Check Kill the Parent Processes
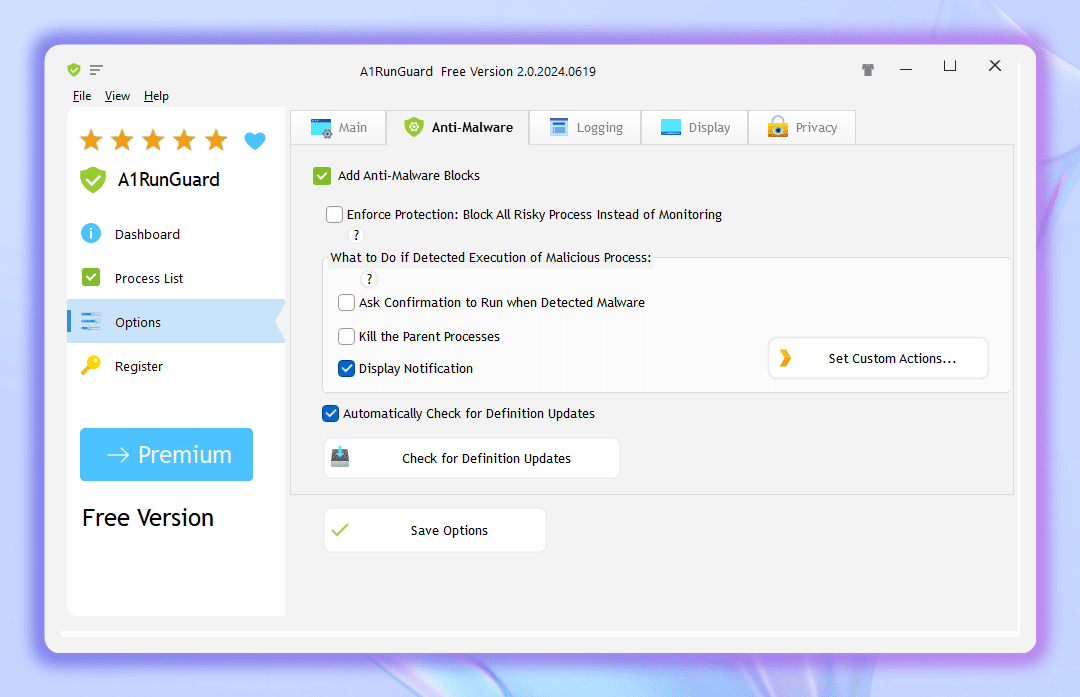Screen dimensions: 1080x697 (346, 336)
